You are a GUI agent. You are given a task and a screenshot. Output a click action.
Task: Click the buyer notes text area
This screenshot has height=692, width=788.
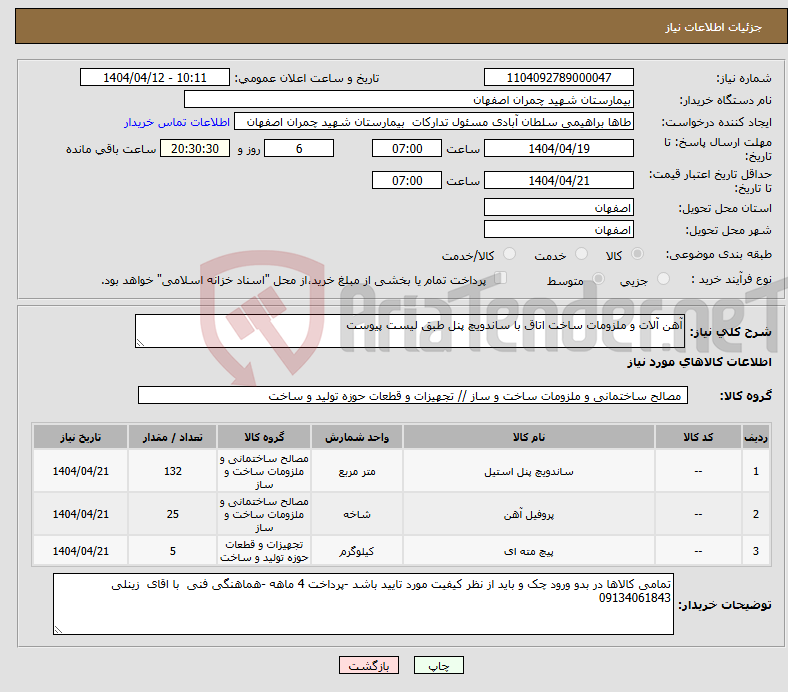coord(363,604)
